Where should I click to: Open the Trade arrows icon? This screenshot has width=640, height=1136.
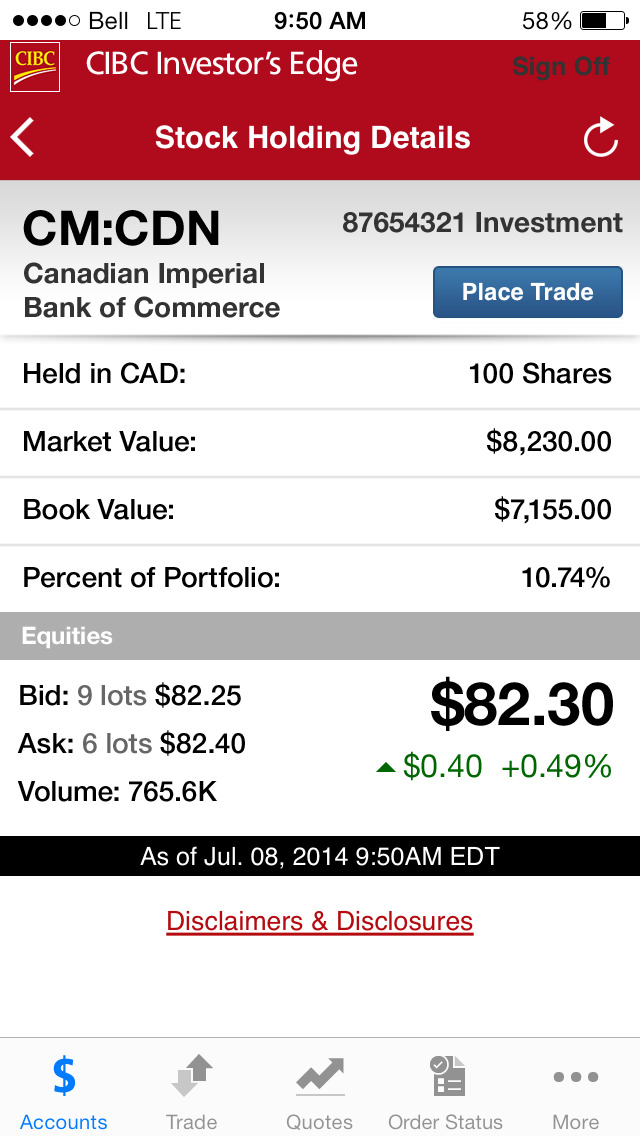(191, 1077)
